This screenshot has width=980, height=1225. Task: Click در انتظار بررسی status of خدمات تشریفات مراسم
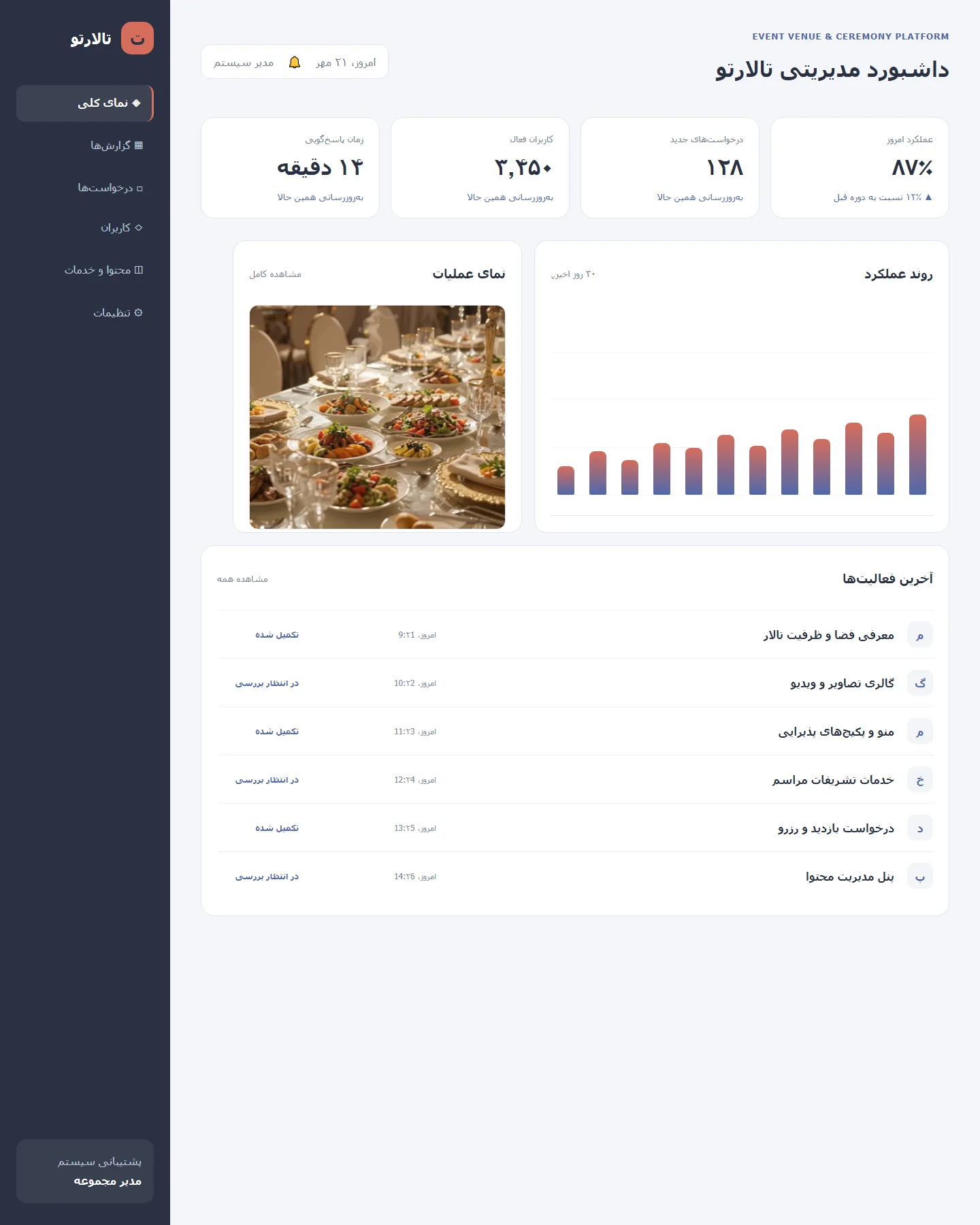pyautogui.click(x=267, y=780)
